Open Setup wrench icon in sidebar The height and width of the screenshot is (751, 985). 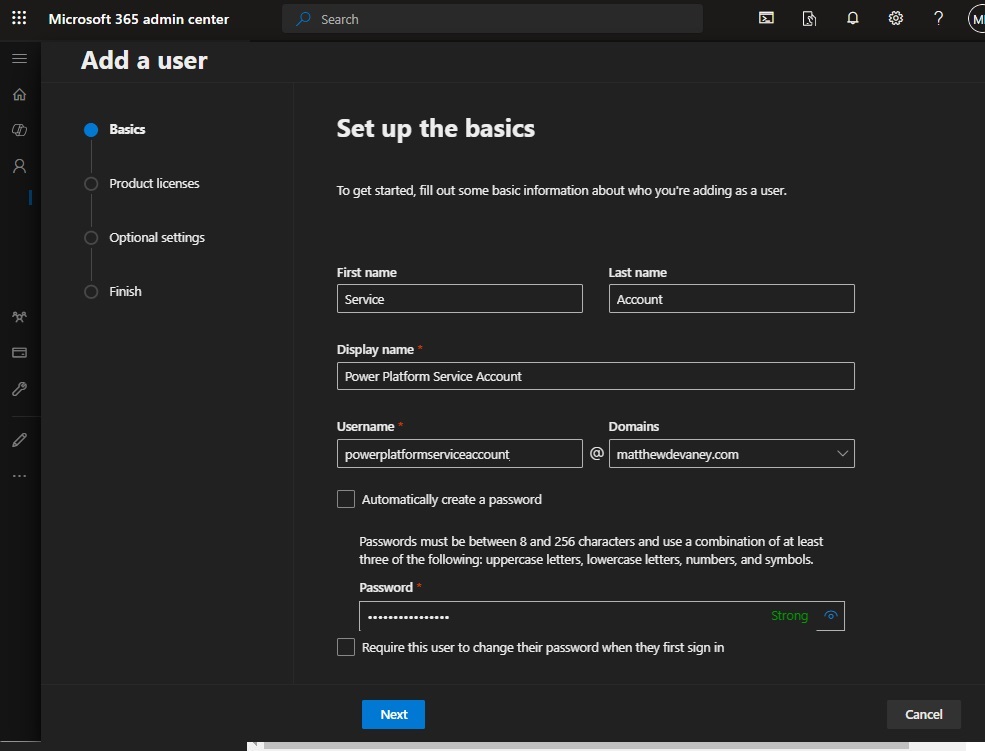(x=19, y=389)
